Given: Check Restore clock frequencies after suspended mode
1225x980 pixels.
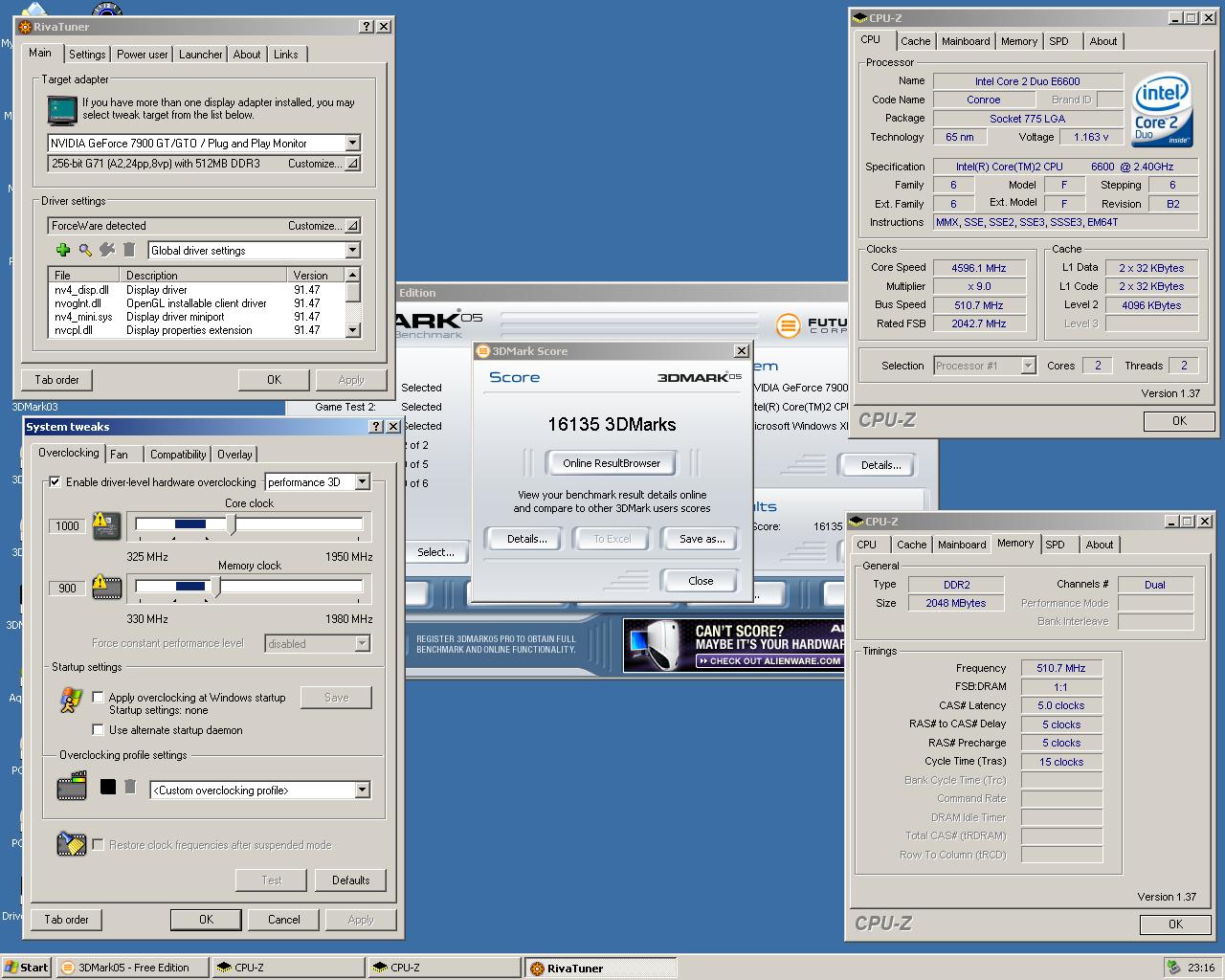Looking at the screenshot, I should [99, 845].
